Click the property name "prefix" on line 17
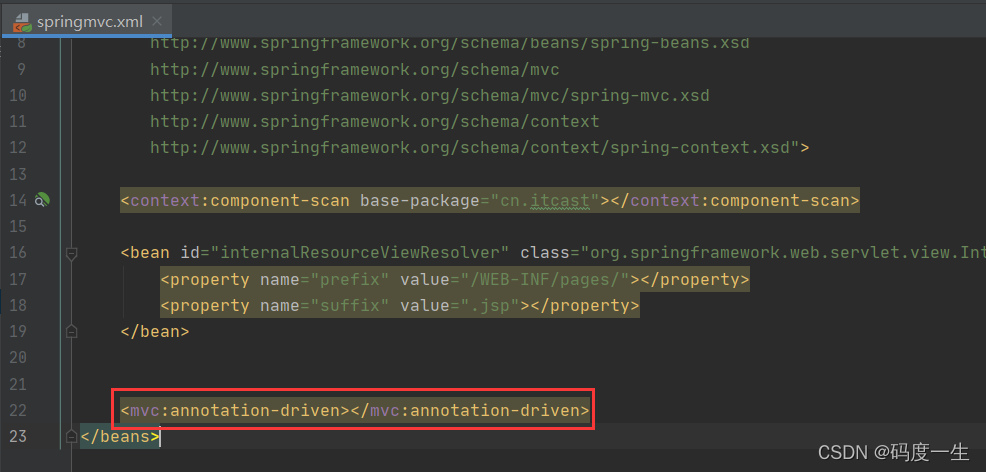Viewport: 986px width, 472px height. coord(350,279)
